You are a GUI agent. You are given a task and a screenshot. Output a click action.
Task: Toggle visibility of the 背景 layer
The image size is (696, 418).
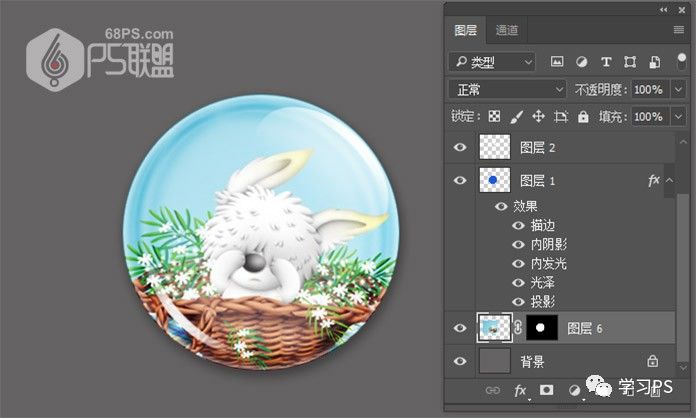460,361
